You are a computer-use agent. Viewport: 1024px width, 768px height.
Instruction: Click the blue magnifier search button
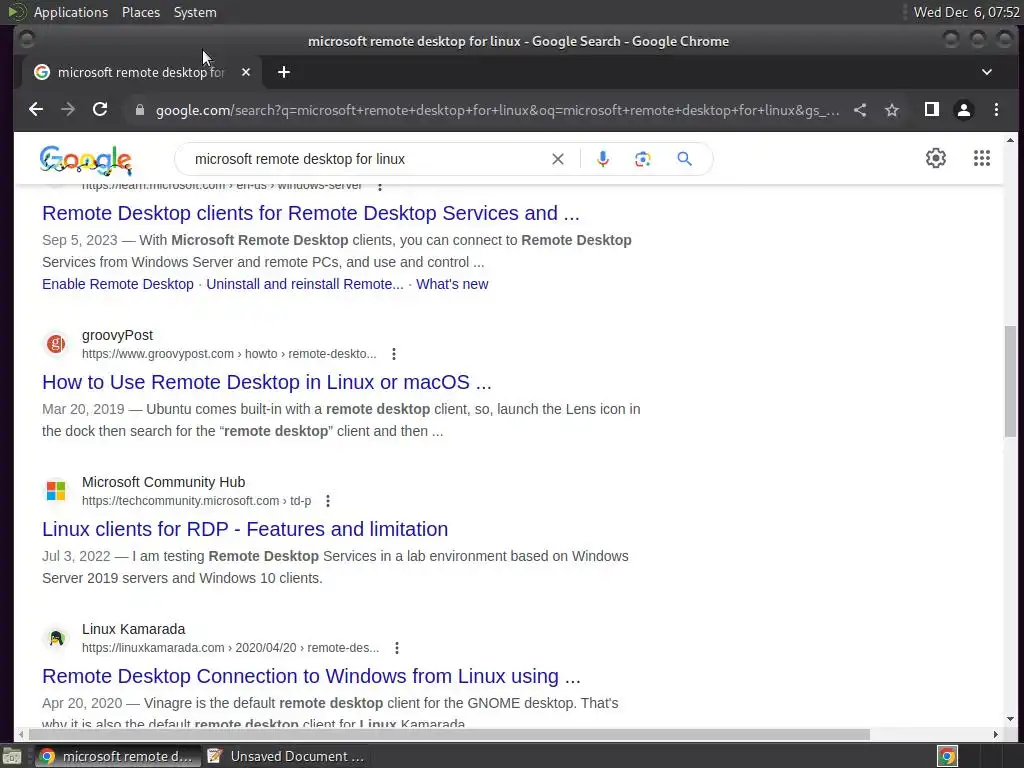(x=684, y=159)
